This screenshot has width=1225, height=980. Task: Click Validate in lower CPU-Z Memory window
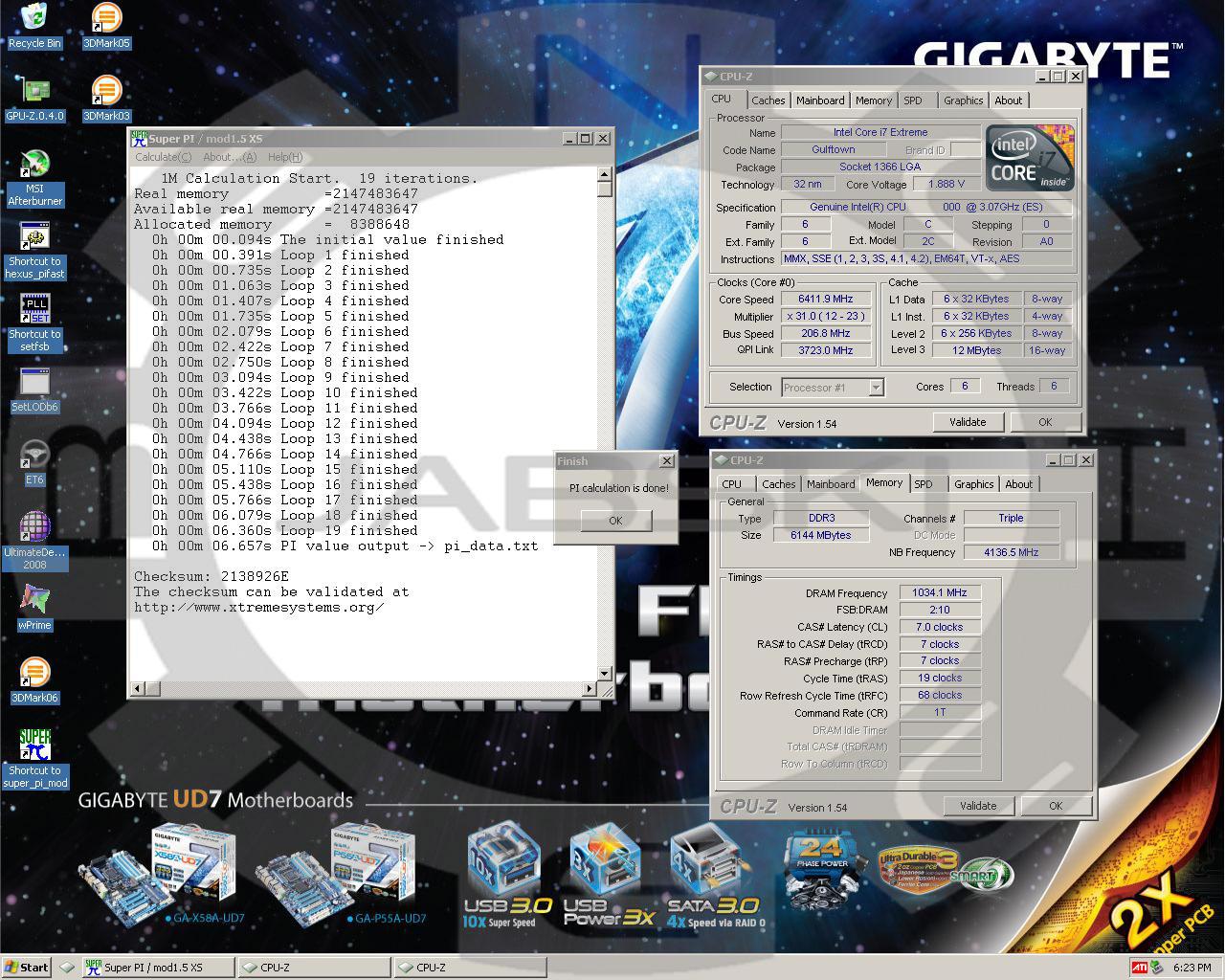click(x=978, y=806)
